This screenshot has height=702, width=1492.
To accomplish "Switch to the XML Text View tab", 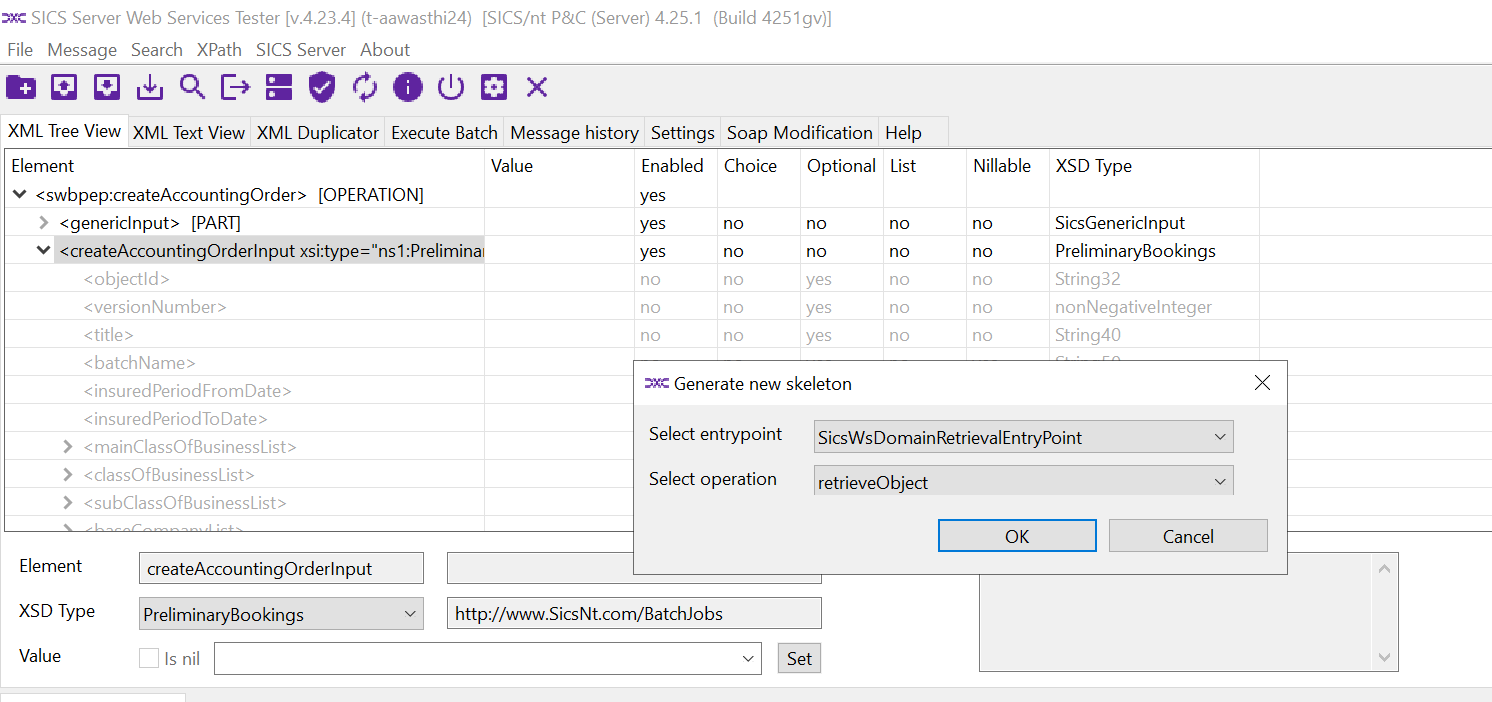I will pos(188,133).
